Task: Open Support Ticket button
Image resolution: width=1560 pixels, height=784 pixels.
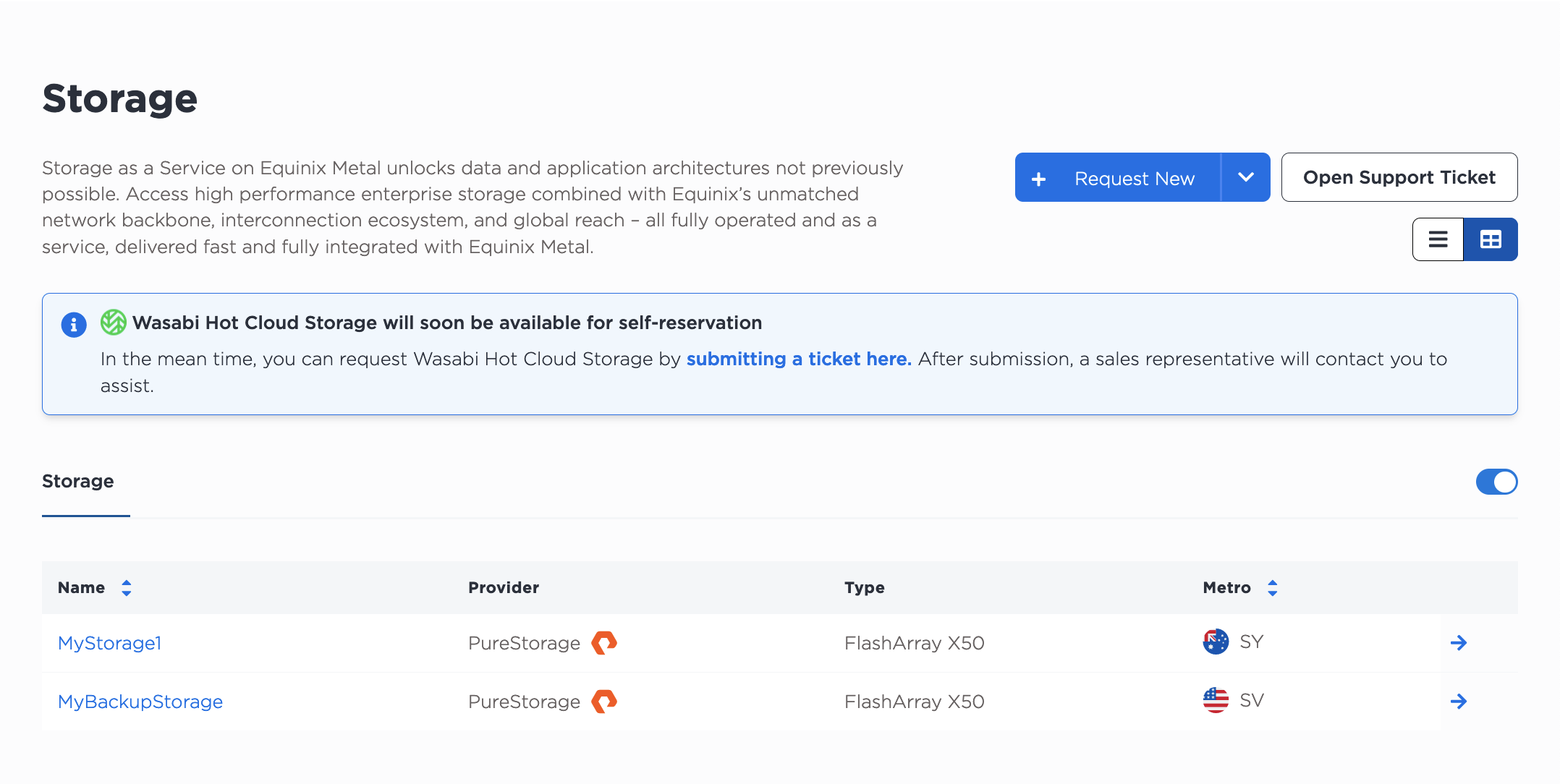Action: click(x=1399, y=177)
